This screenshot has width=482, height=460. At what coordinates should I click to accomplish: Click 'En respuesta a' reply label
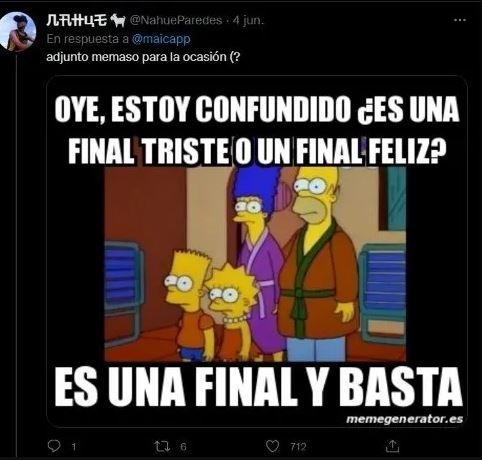pos(88,39)
